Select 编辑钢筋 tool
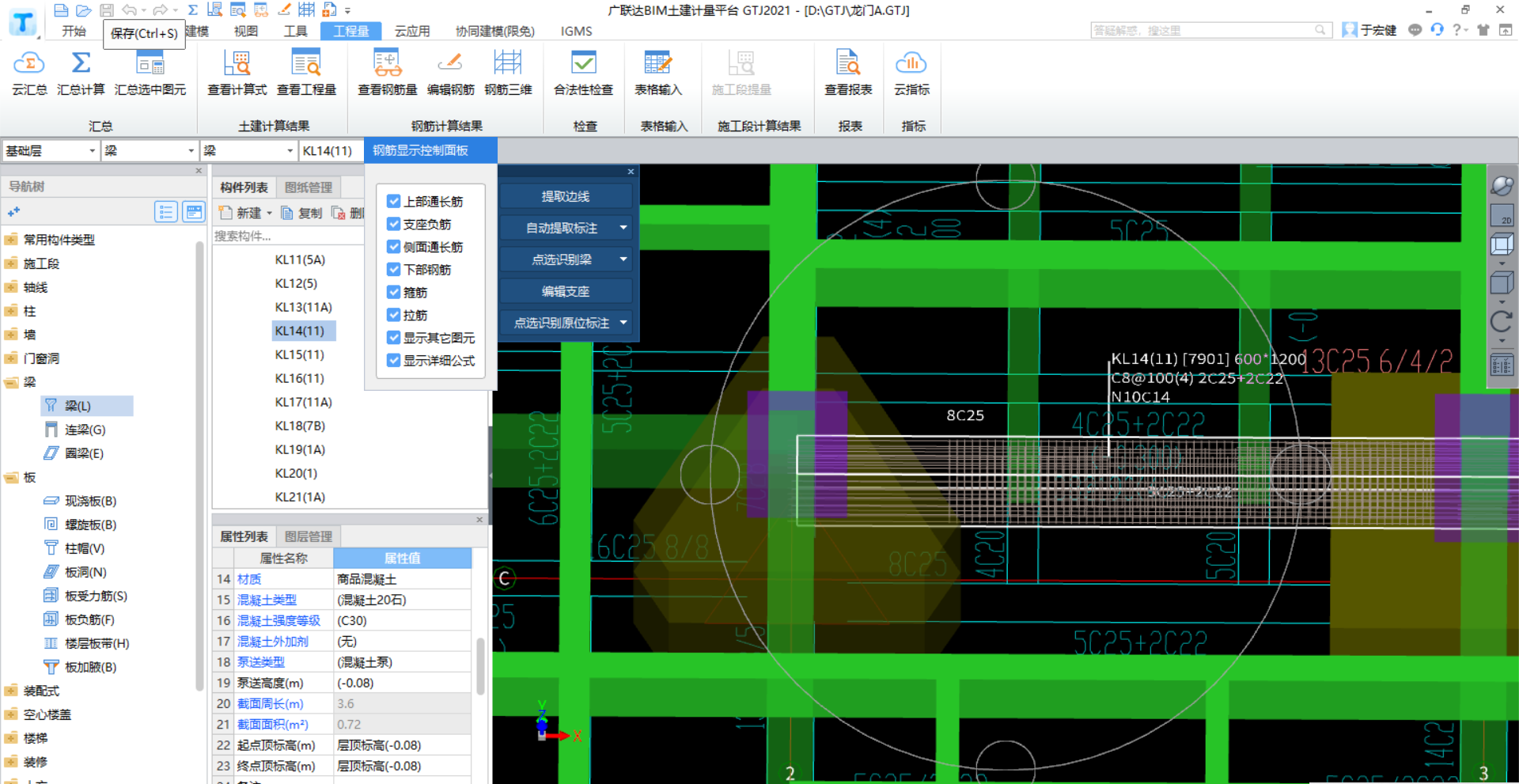Image resolution: width=1519 pixels, height=784 pixels. 450,73
